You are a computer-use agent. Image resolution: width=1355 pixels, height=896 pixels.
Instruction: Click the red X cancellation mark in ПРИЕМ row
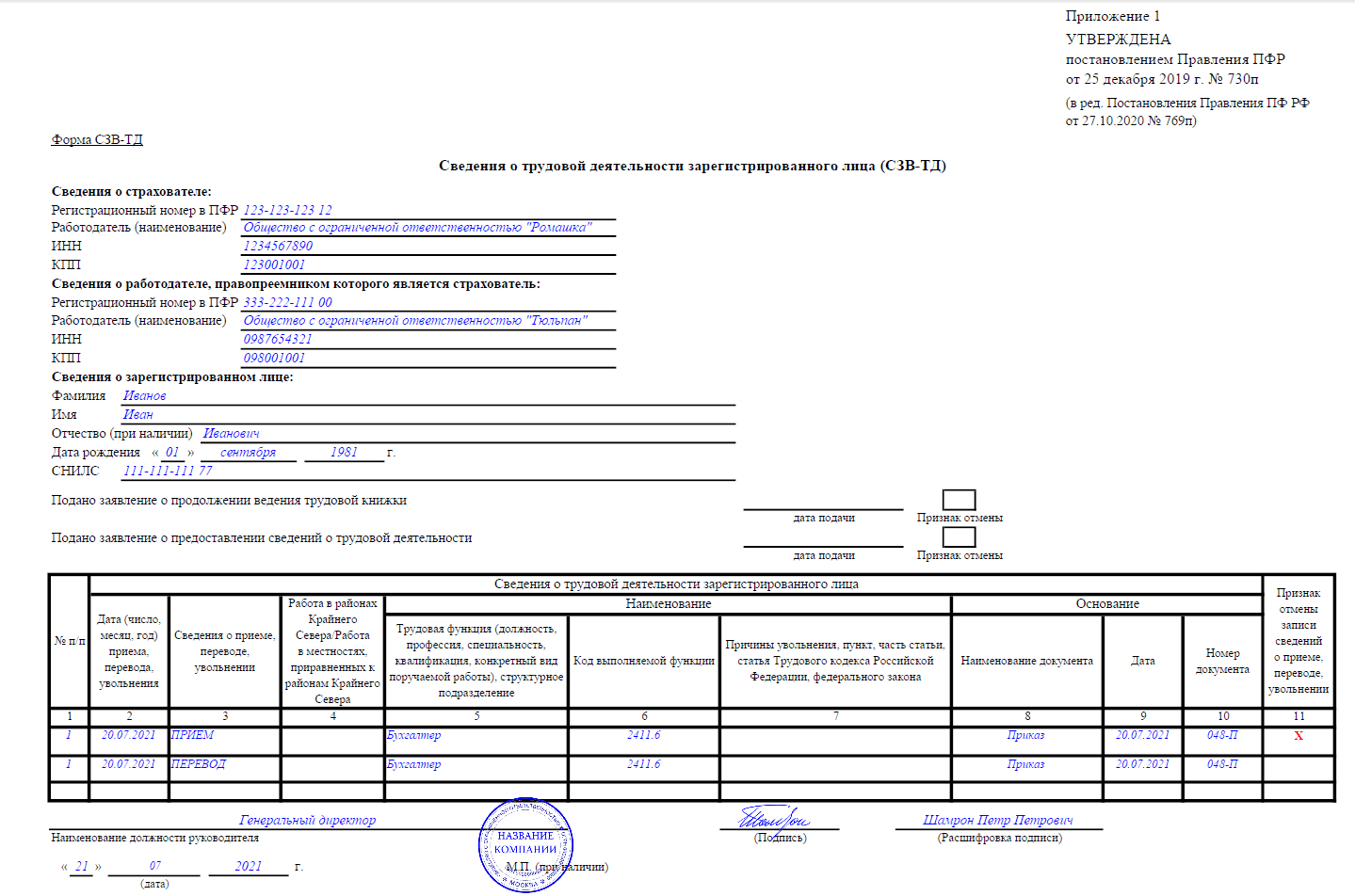[1299, 736]
